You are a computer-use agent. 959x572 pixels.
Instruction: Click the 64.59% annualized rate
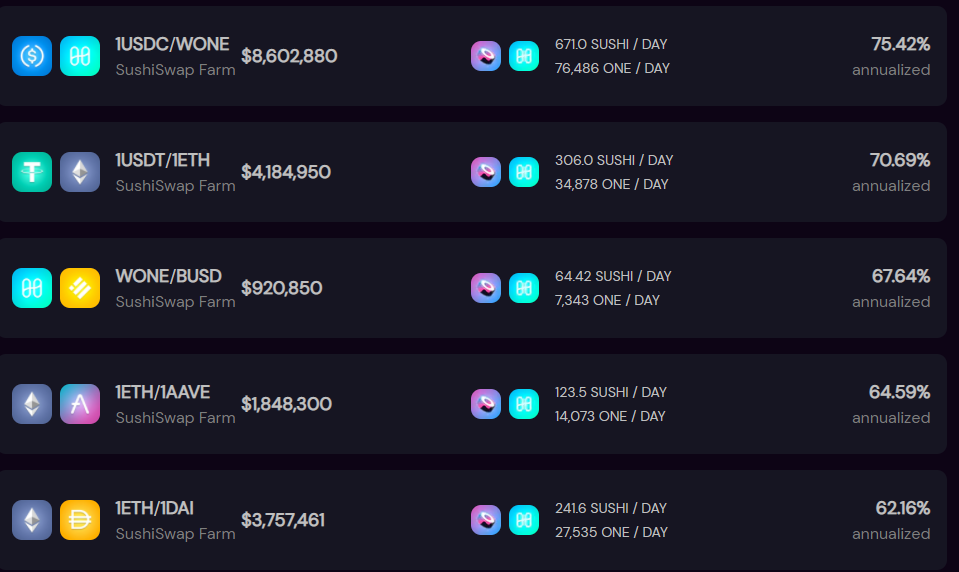(900, 392)
